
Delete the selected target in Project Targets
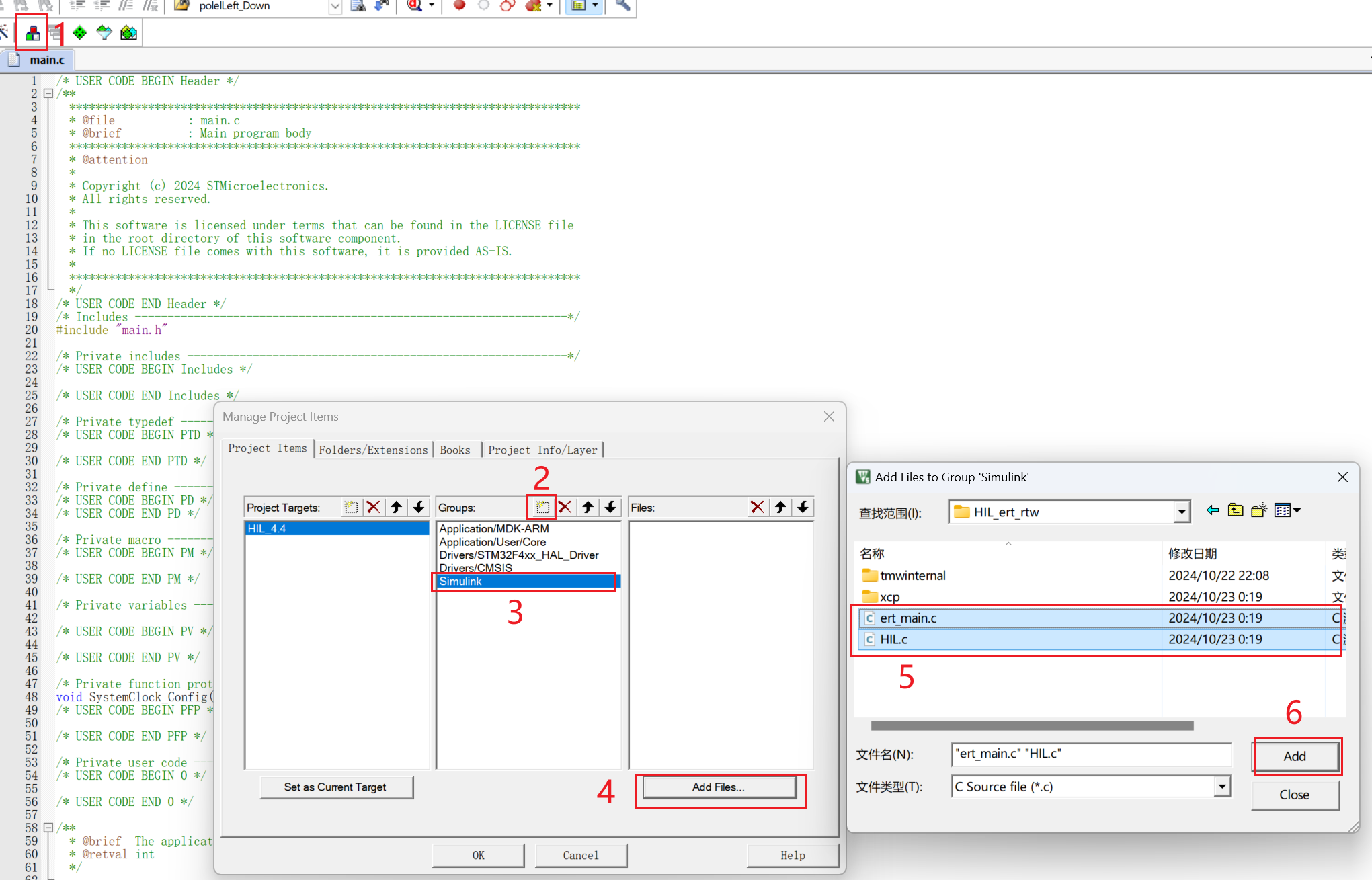click(373, 507)
